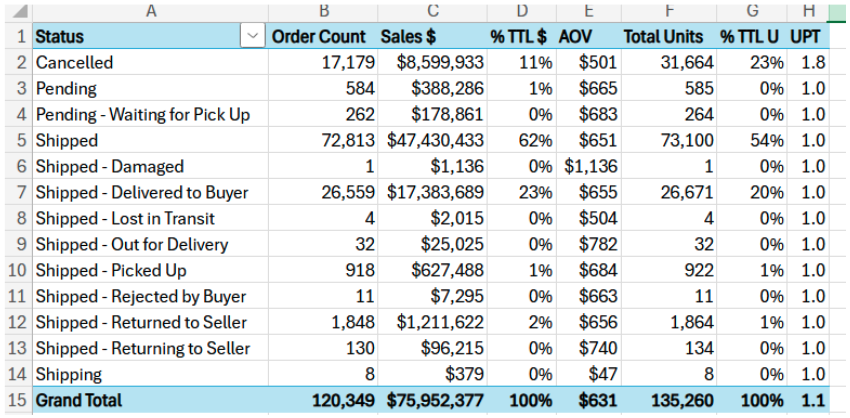Image resolution: width=850 pixels, height=418 pixels.
Task: Click AOV value $782
Action: (588, 245)
